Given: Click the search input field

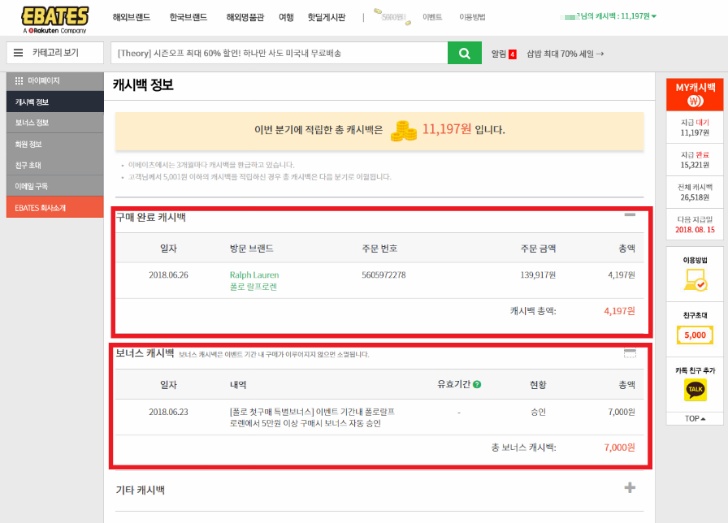Looking at the screenshot, I should [279, 53].
